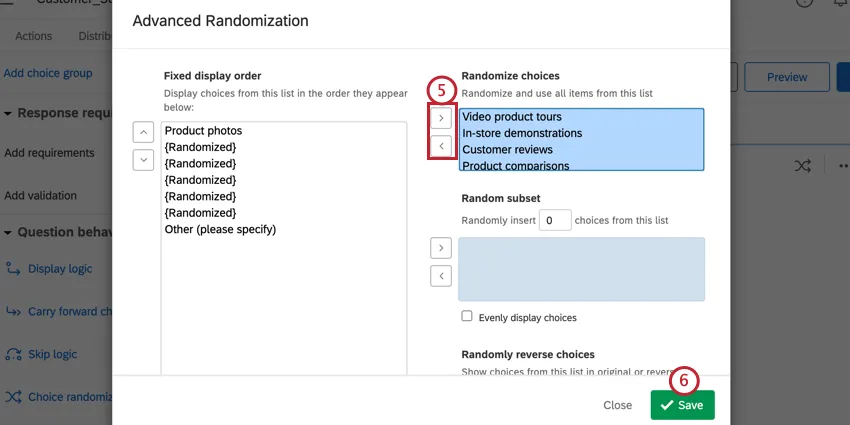Click the move-up arrow for fixed order
The width and height of the screenshot is (850, 425).
click(x=143, y=131)
